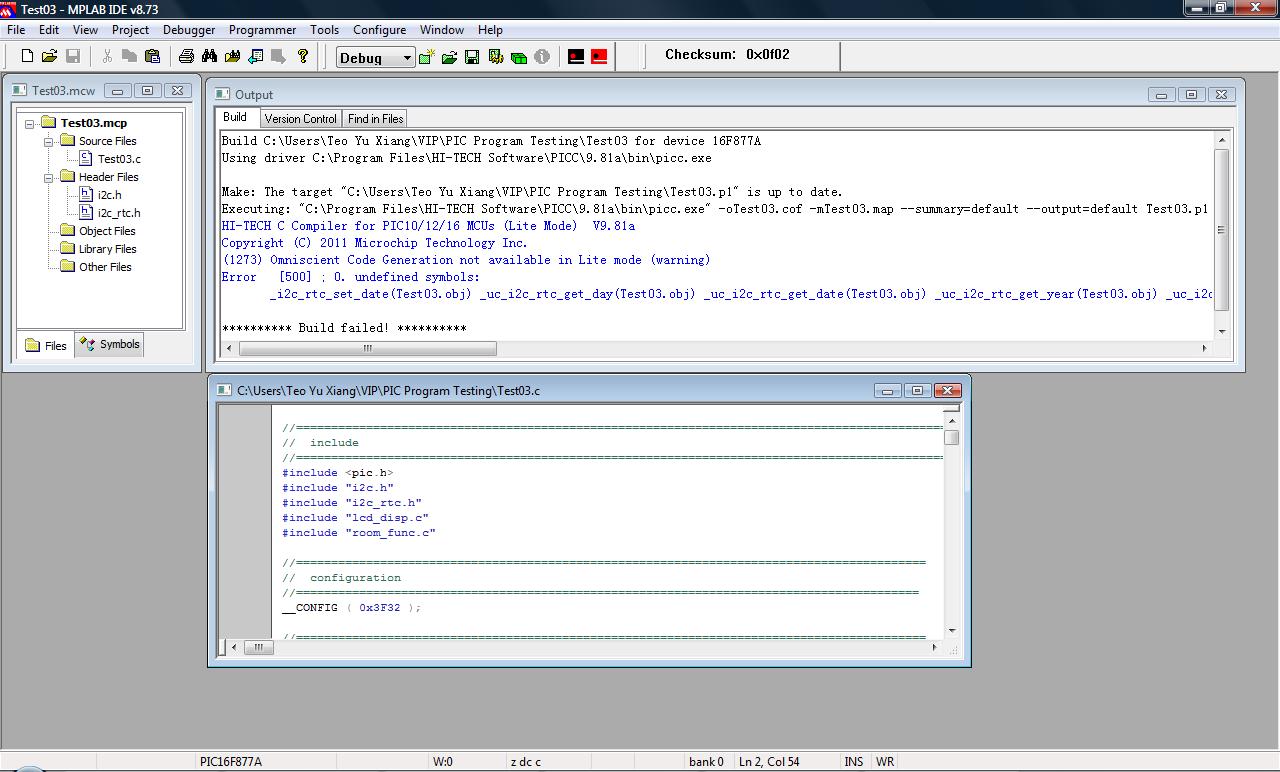Maximize the Output window
This screenshot has width=1280, height=772.
(1191, 94)
